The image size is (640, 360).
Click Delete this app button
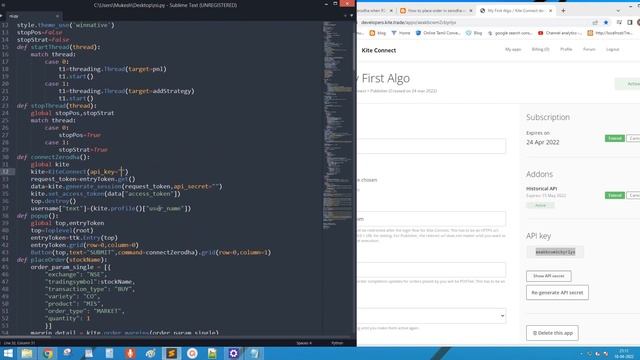point(552,333)
